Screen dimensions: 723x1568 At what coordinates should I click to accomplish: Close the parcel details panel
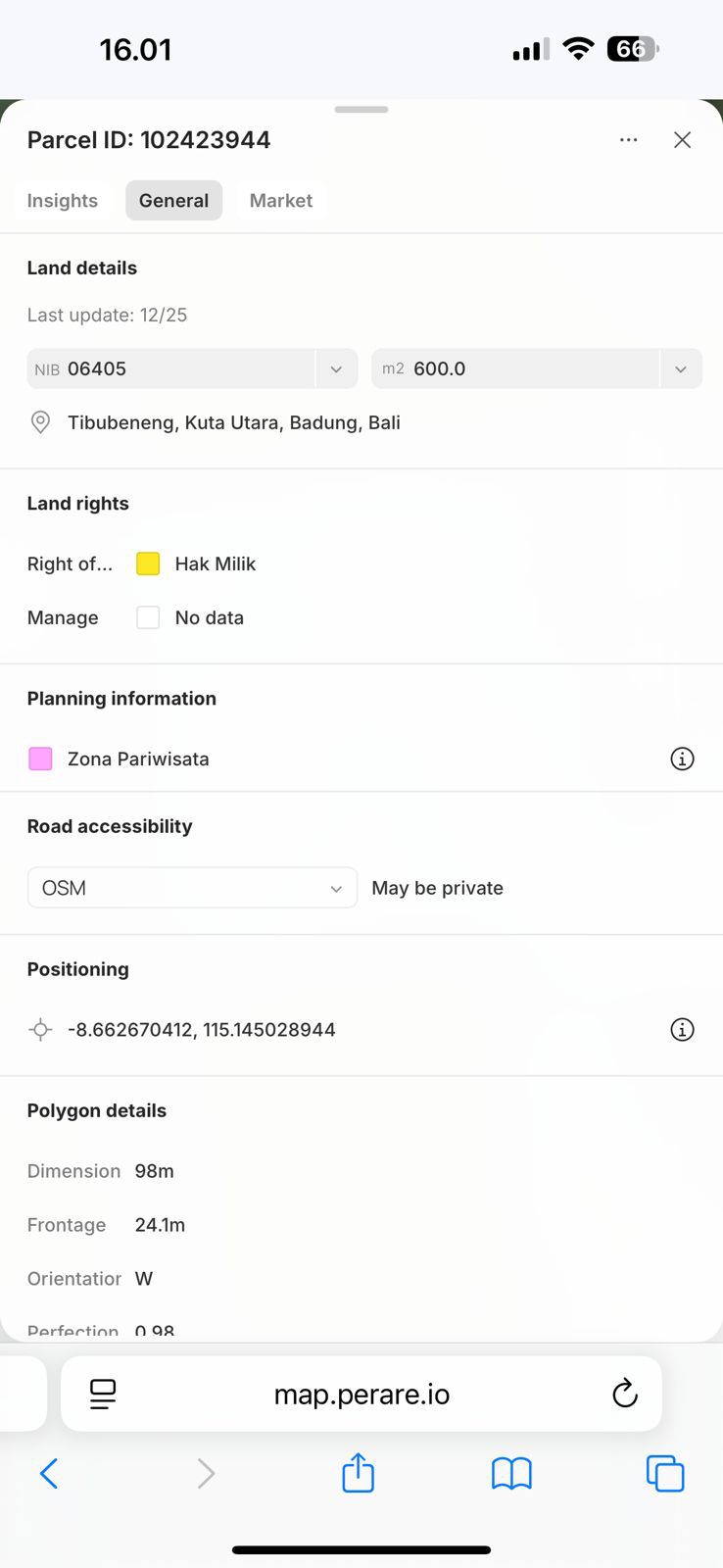pos(683,140)
